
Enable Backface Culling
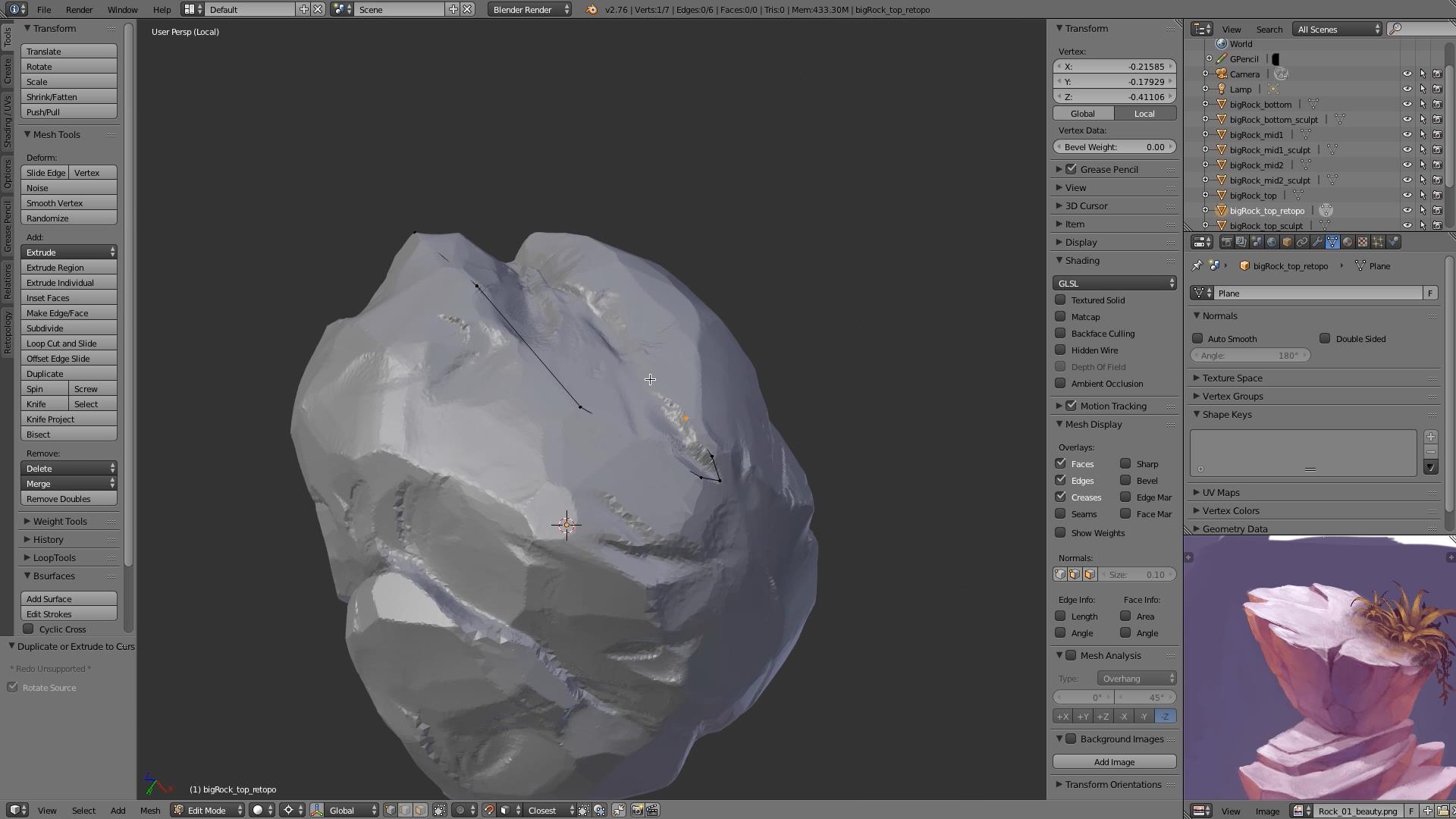coord(1060,333)
